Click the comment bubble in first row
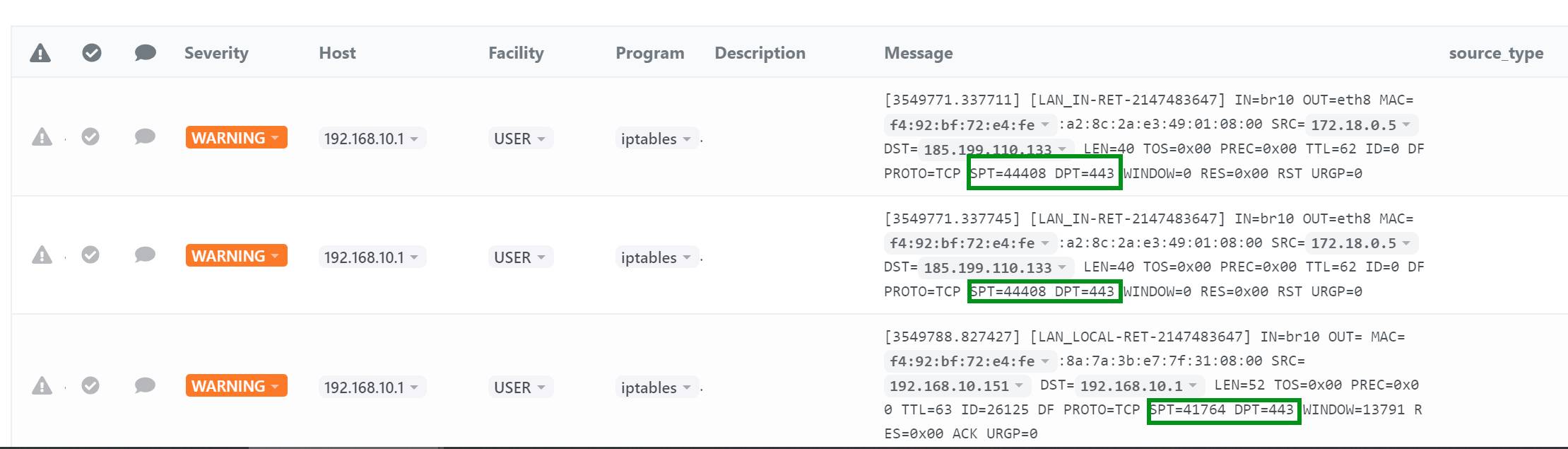 [145, 136]
